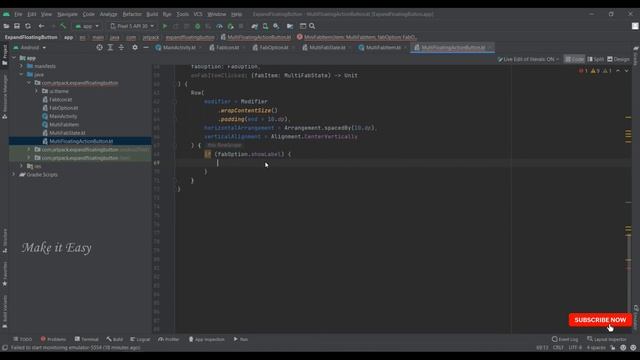The width and height of the screenshot is (640, 360).
Task: Open the Build menu
Action: (x=152, y=14)
